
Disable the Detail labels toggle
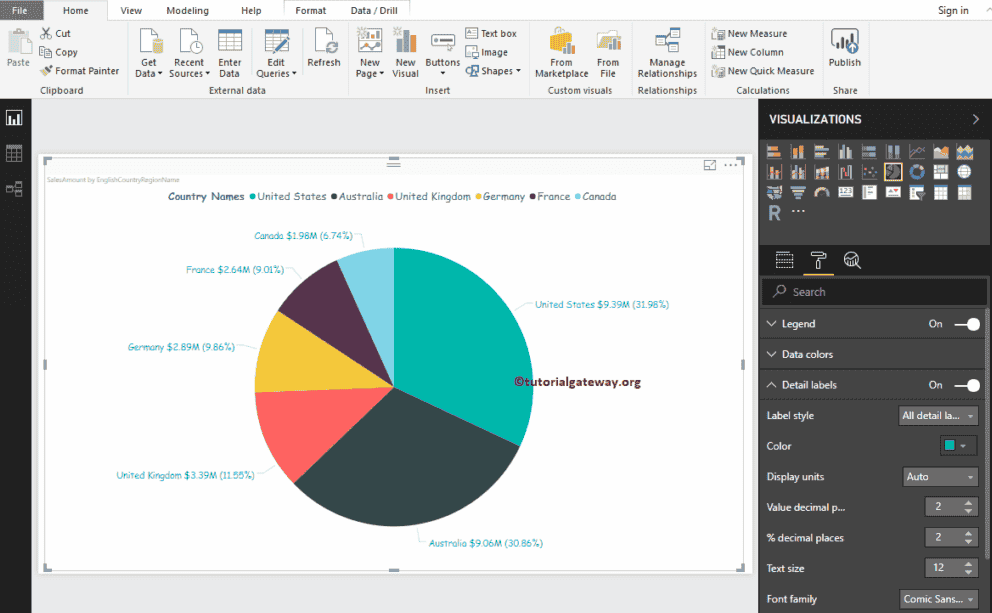964,384
